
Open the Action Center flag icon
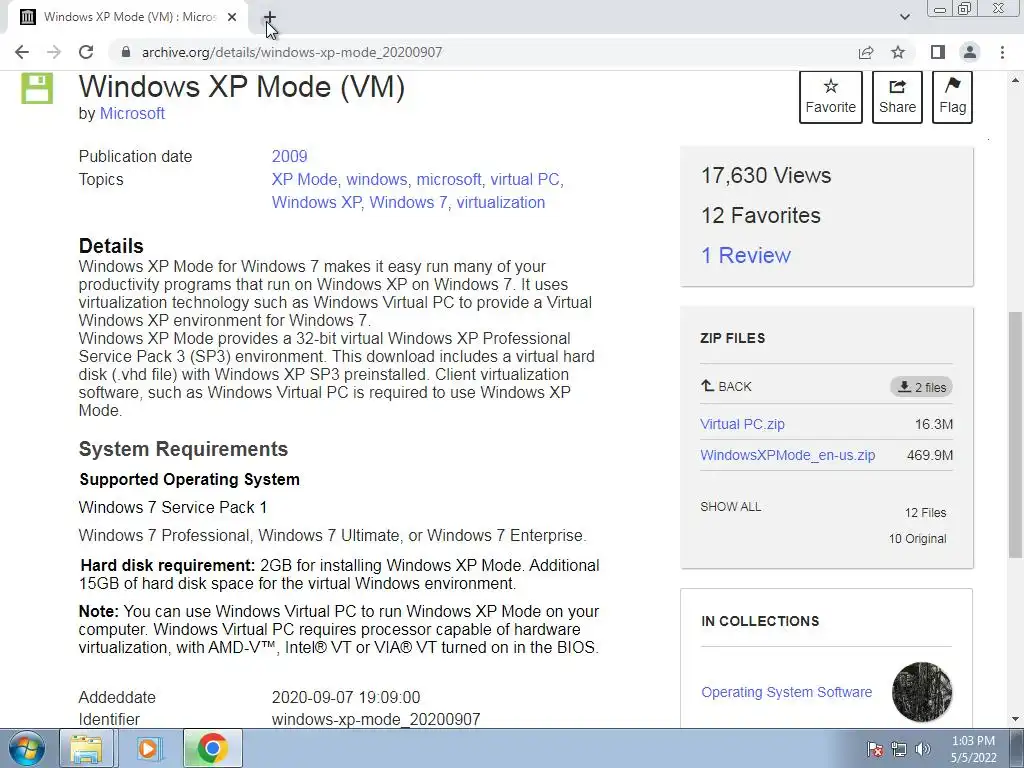point(875,749)
